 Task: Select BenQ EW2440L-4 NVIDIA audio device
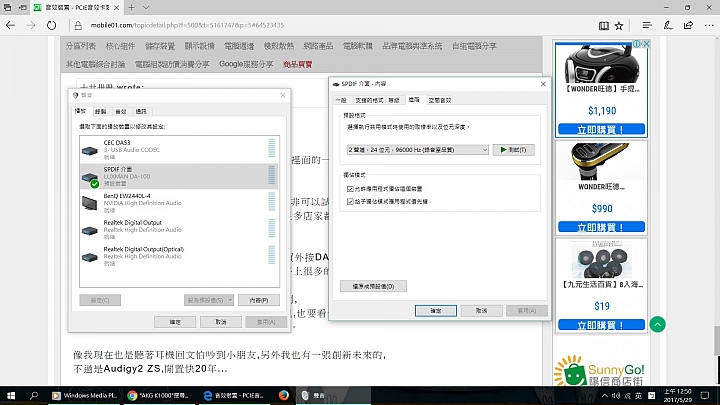[x=179, y=203]
